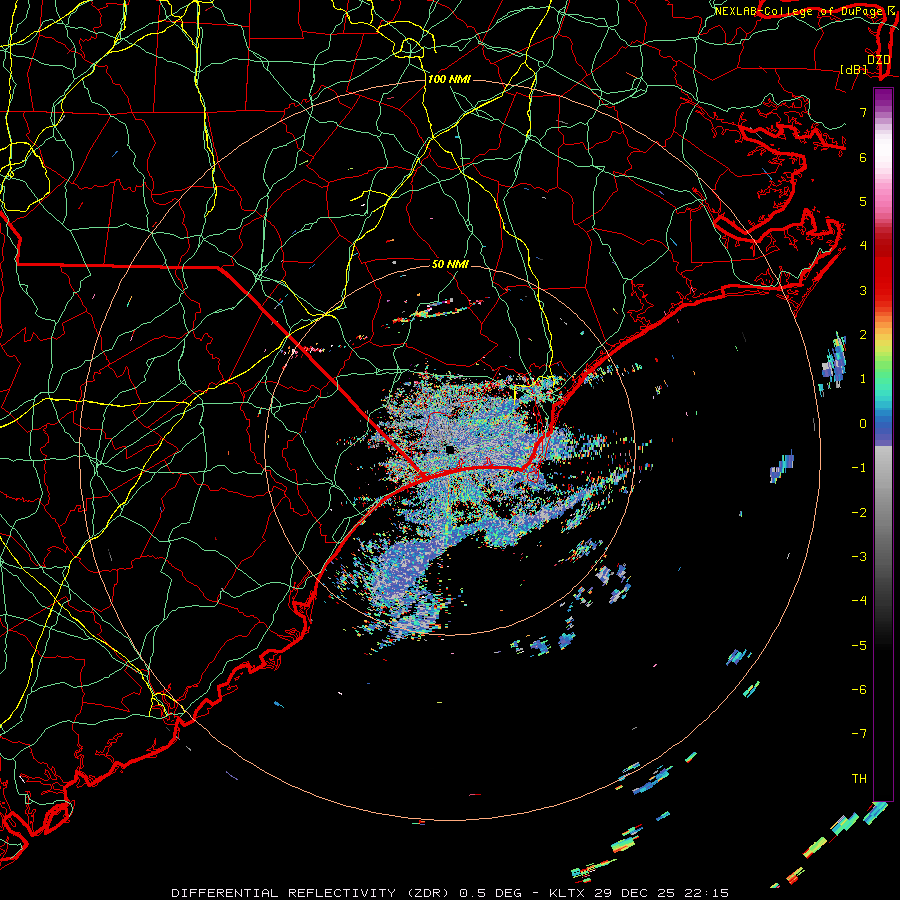Click the -5 value on the color scale
The width and height of the screenshot is (900, 900).
[859, 645]
